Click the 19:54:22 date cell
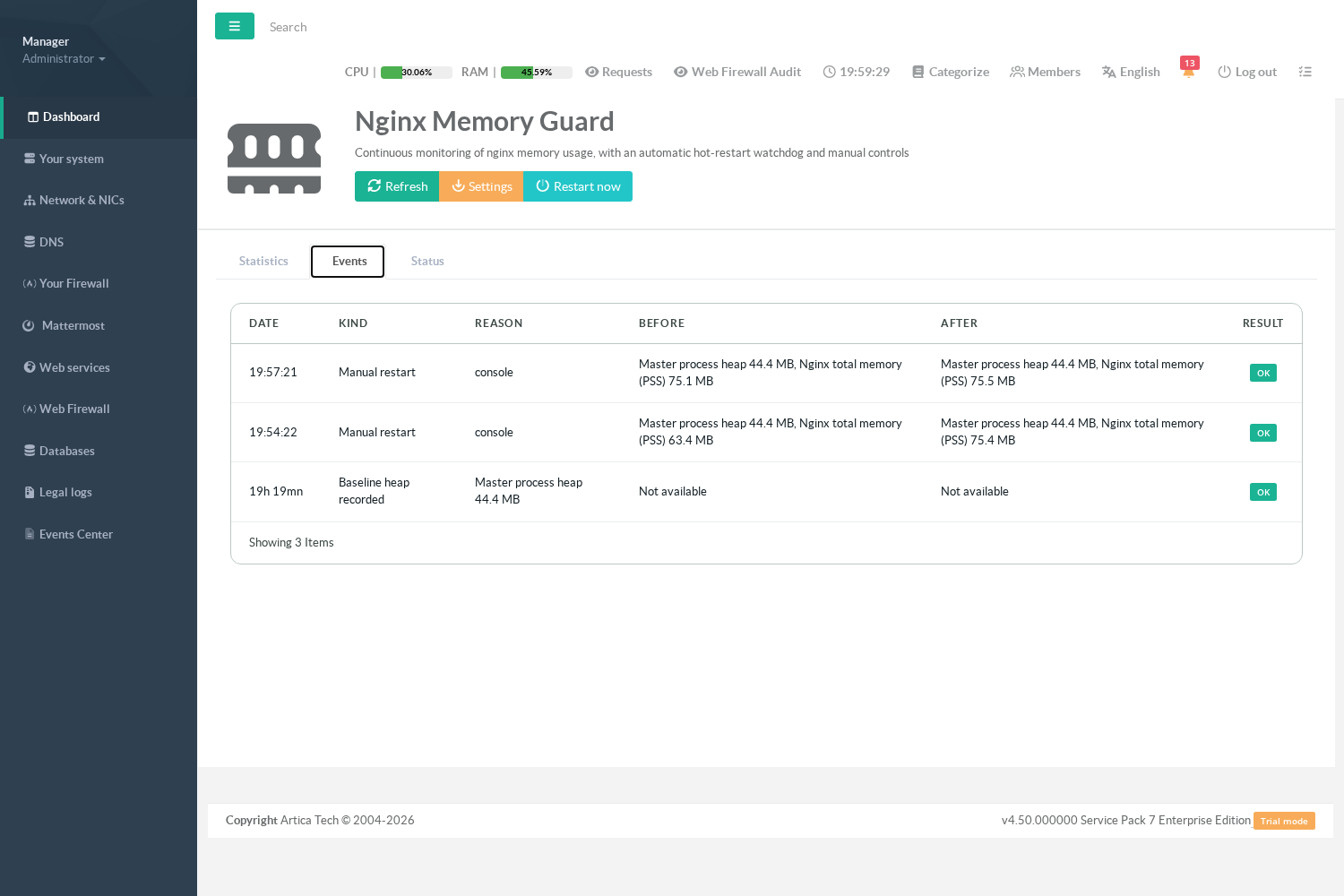The height and width of the screenshot is (896, 1344). coord(273,433)
